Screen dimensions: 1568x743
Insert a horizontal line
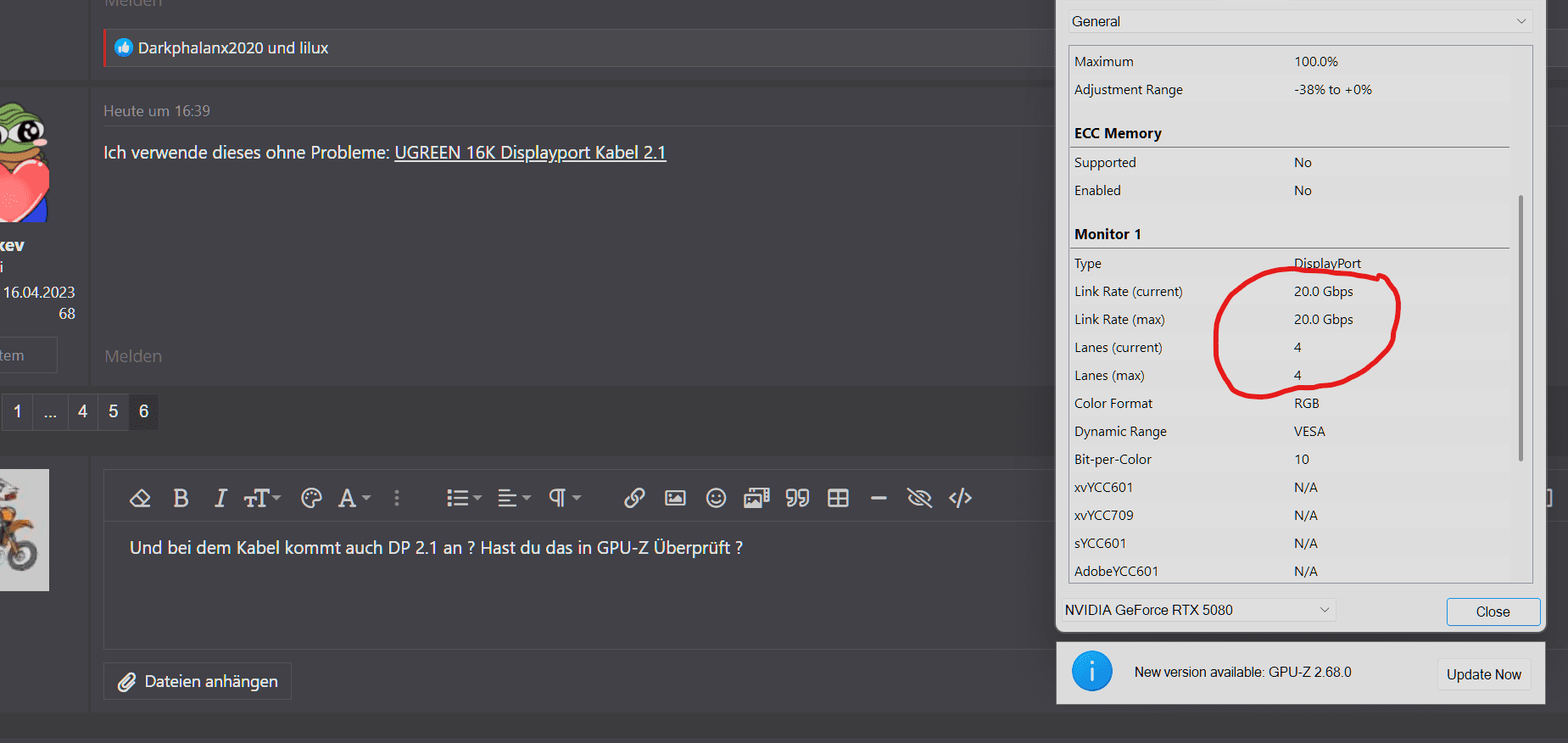[879, 498]
